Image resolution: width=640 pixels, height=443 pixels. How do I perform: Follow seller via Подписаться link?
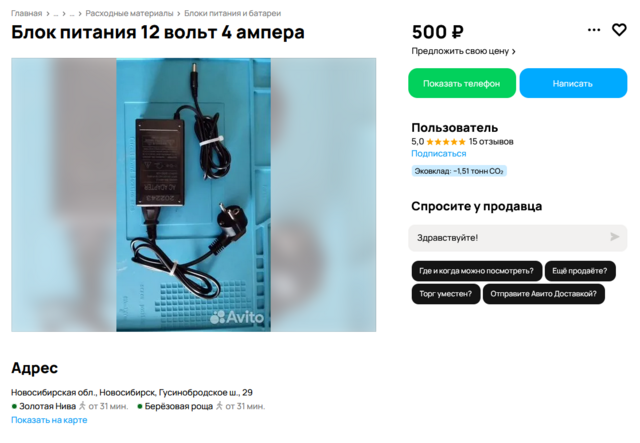439,154
